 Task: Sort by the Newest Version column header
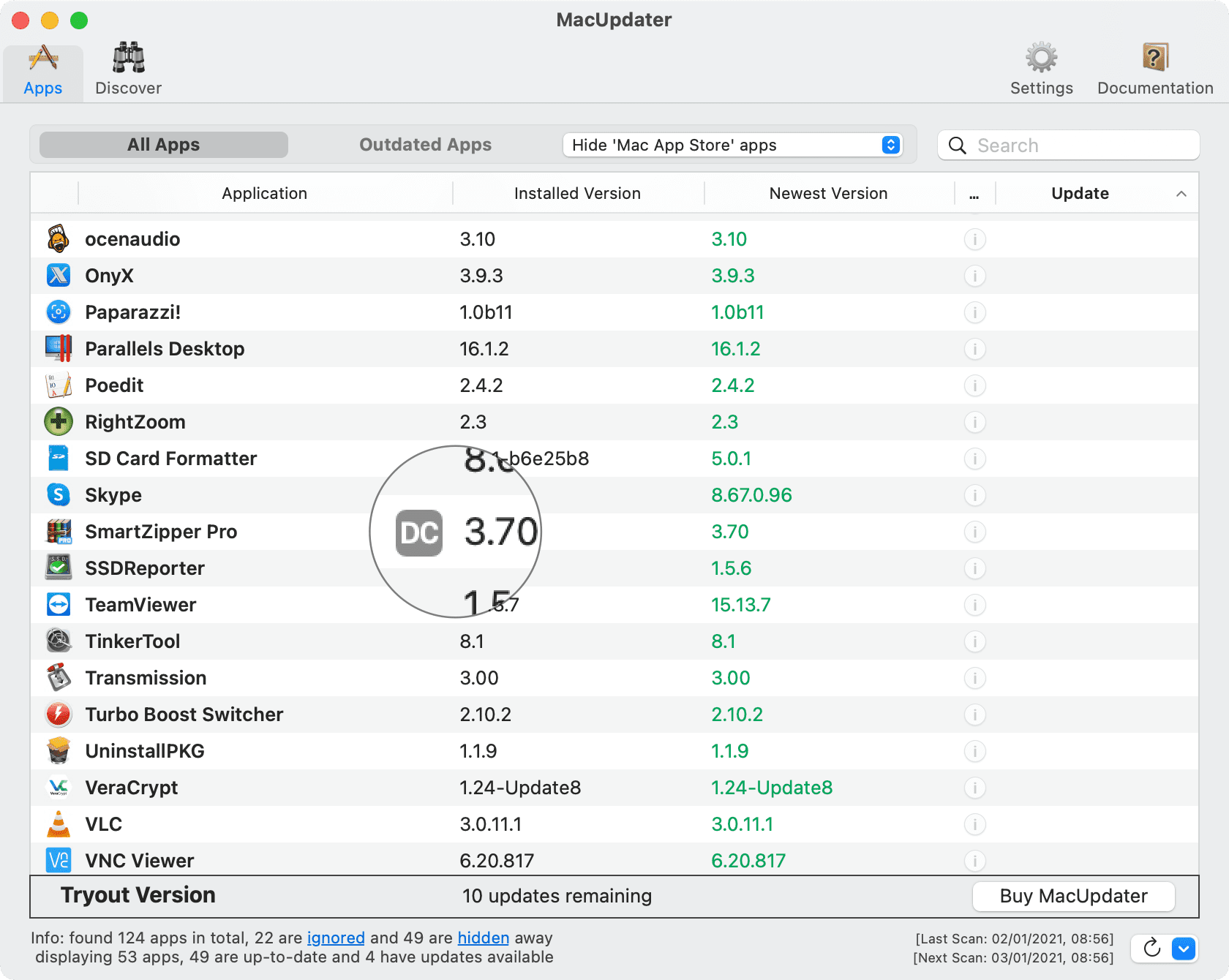(x=829, y=193)
